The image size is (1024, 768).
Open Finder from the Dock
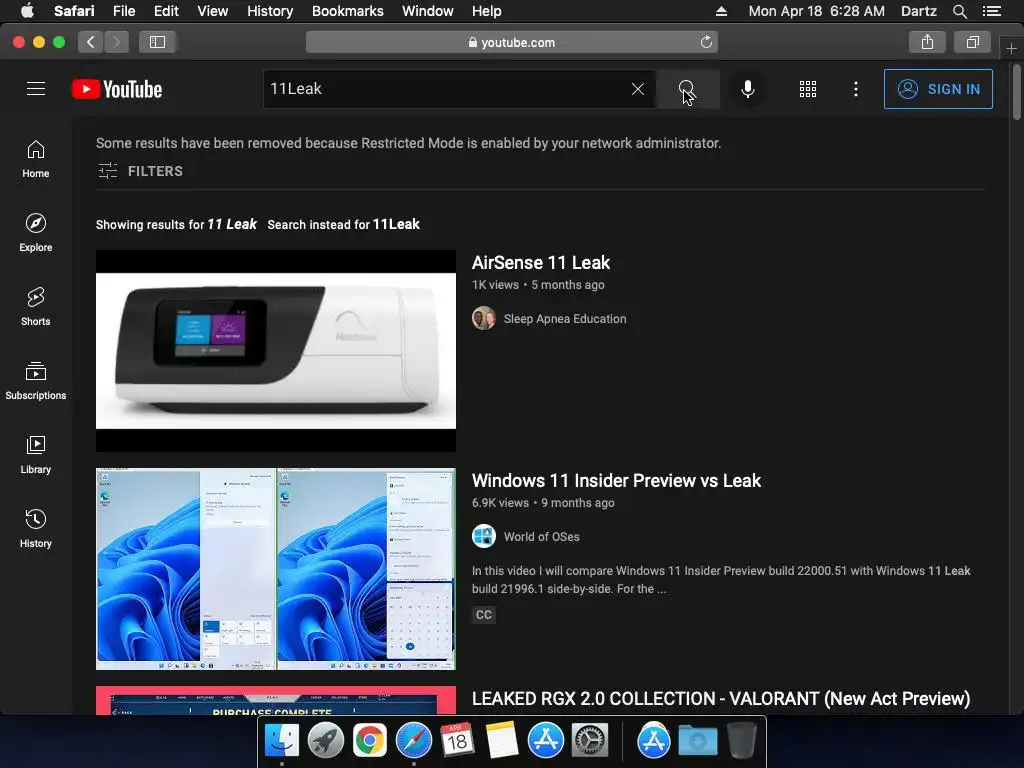(281, 741)
